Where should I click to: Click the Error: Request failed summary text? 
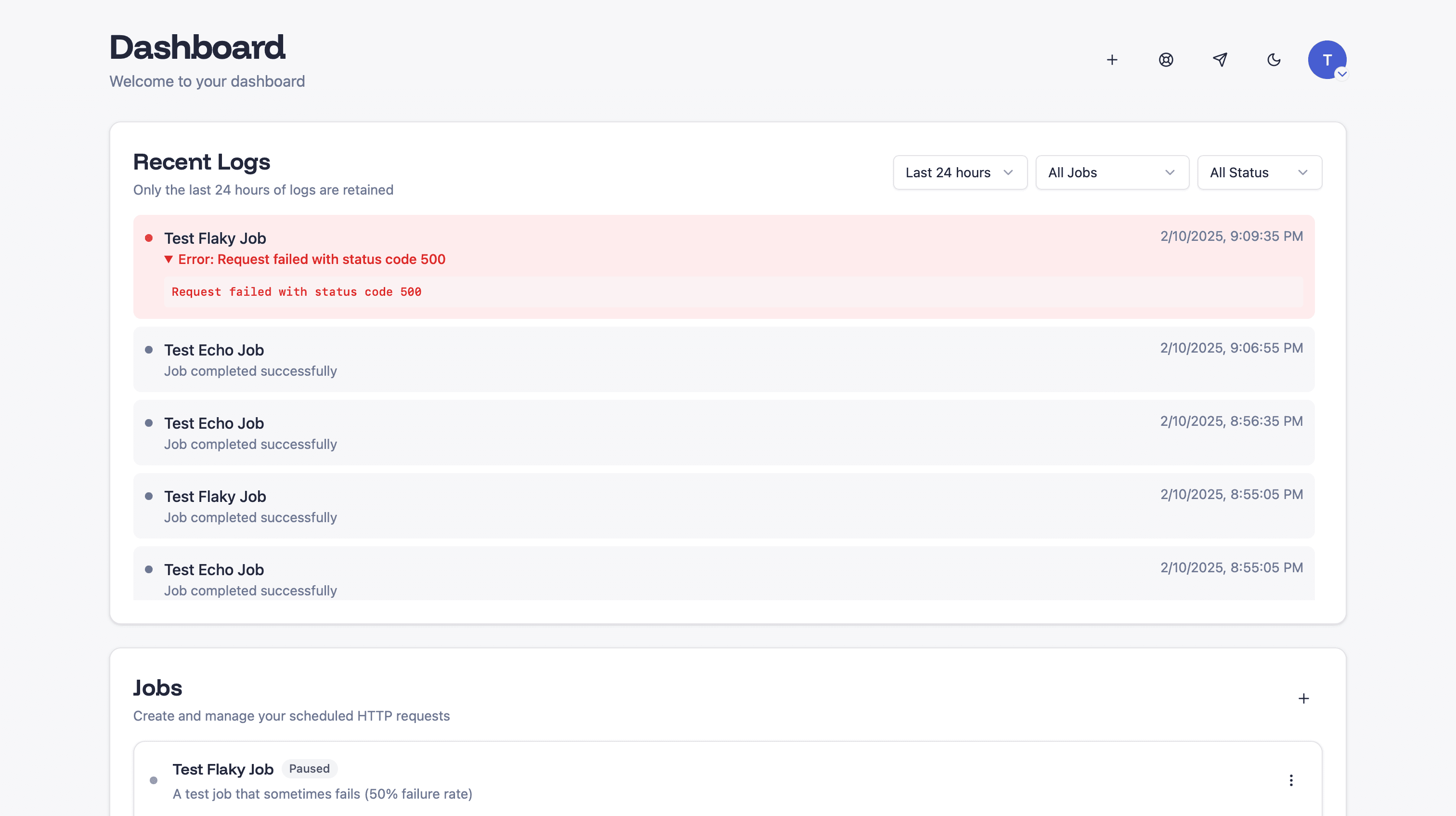click(312, 260)
